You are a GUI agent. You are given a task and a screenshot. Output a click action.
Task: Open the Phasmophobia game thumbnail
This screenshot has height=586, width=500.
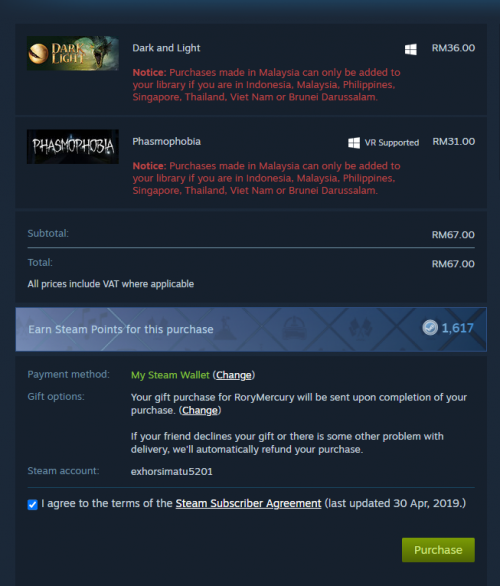point(73,146)
